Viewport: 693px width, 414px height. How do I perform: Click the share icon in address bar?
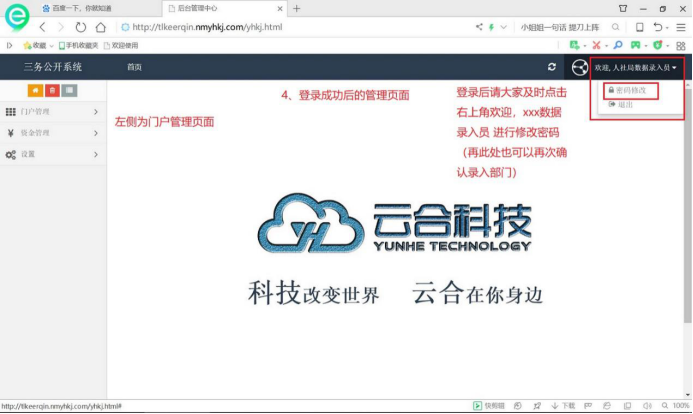479,27
